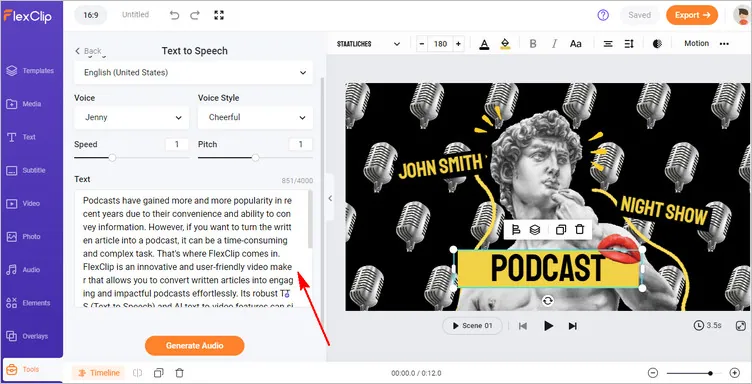Open the Templates sidebar panel
The height and width of the screenshot is (384, 752).
click(31, 71)
